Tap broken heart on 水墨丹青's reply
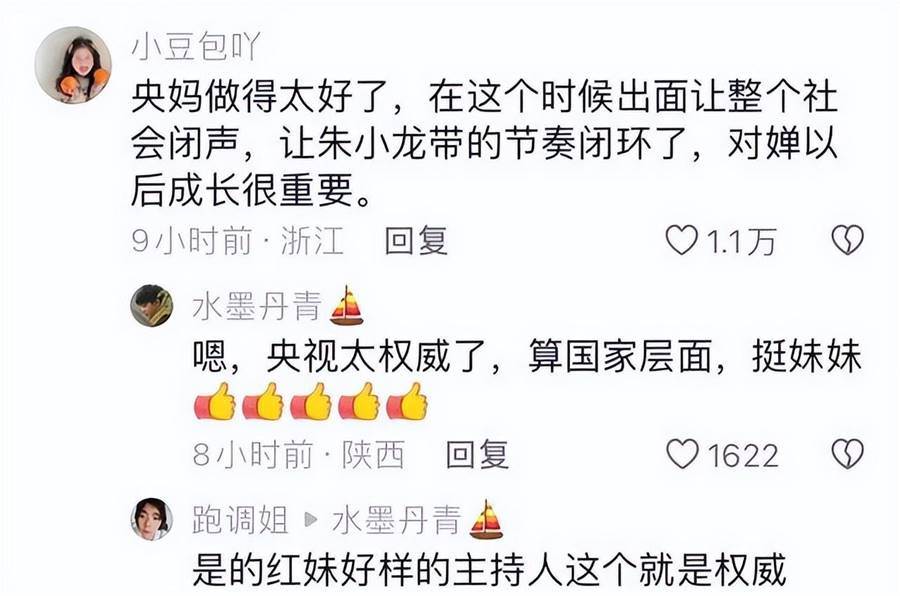 point(848,454)
